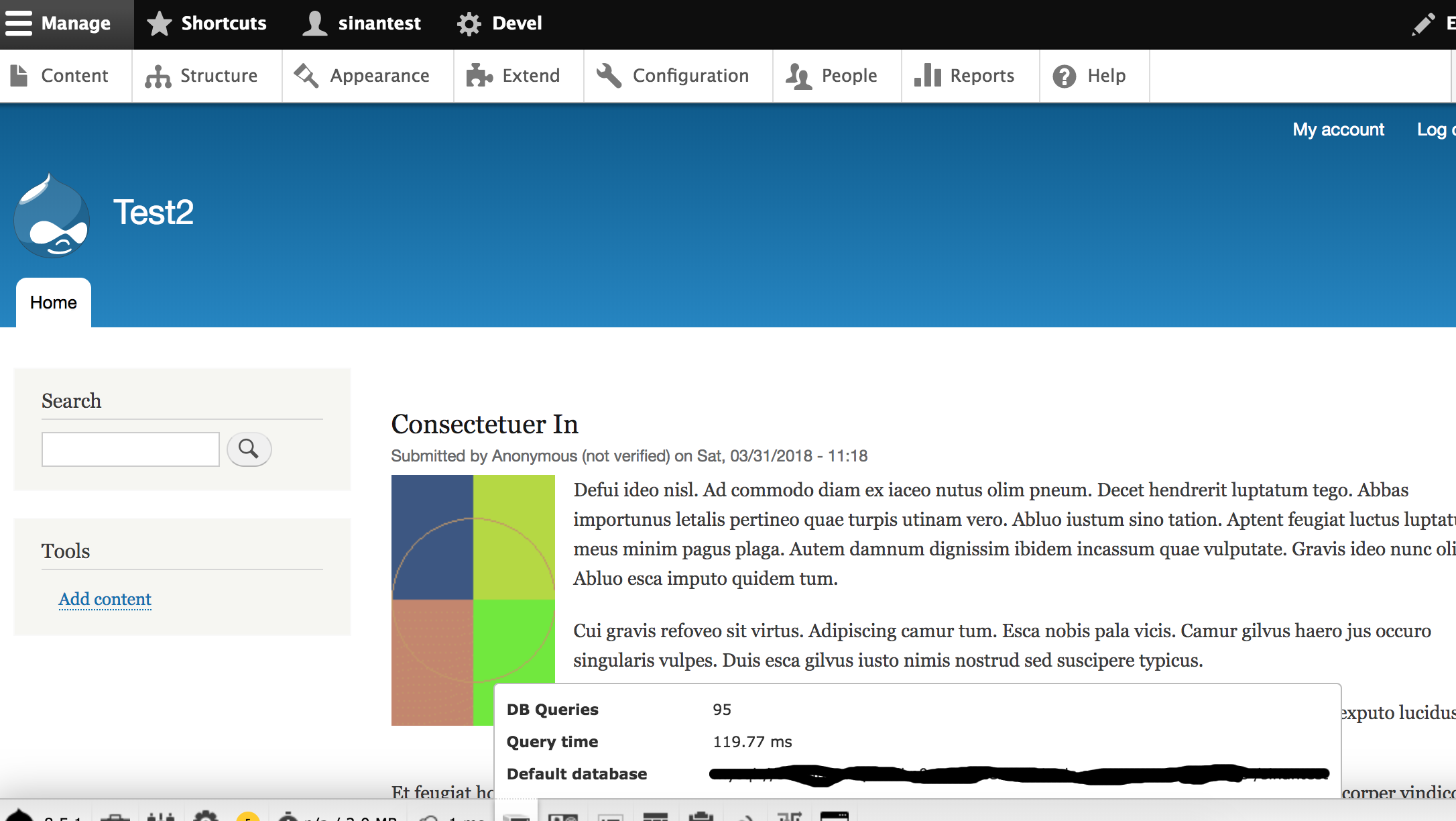Click the Shortcuts star icon
This screenshot has height=821, width=1456.
coord(159,23)
